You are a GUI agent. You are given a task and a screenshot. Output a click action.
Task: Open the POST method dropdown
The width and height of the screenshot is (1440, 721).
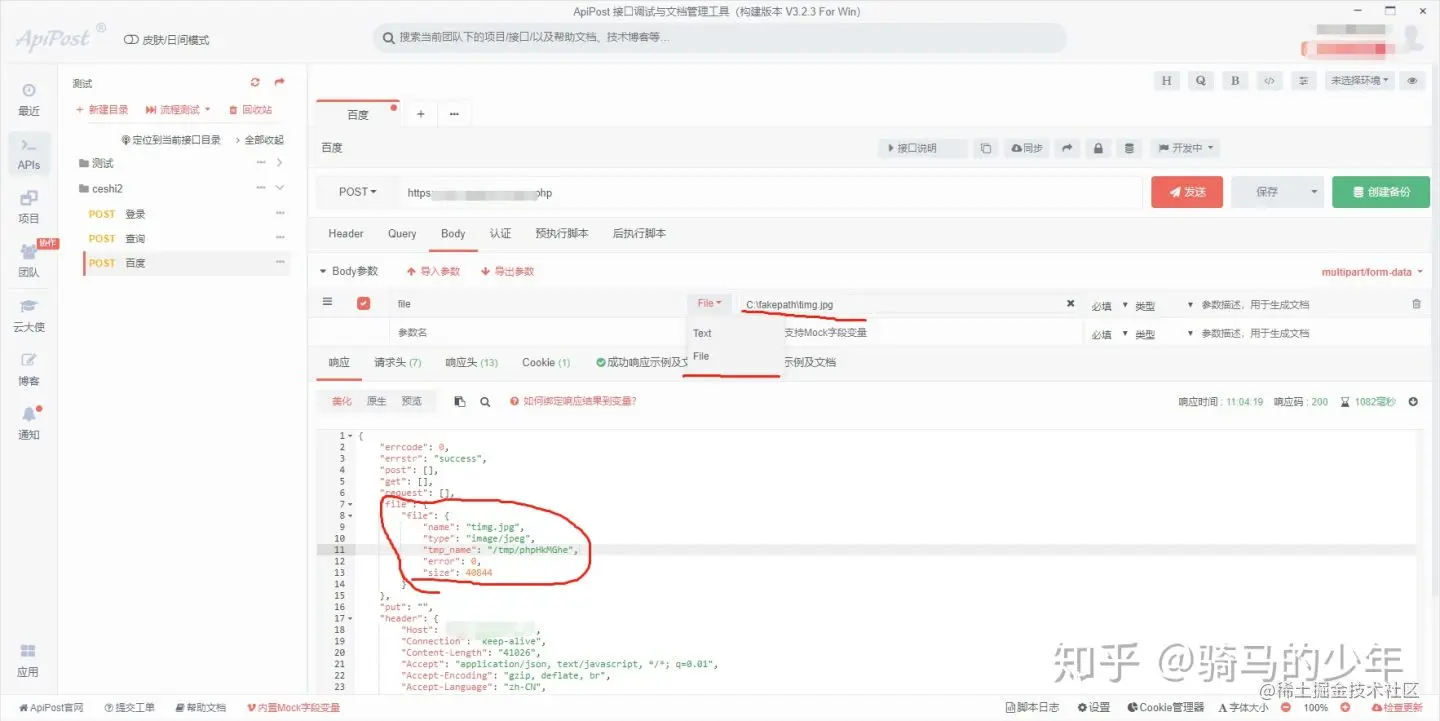click(357, 192)
